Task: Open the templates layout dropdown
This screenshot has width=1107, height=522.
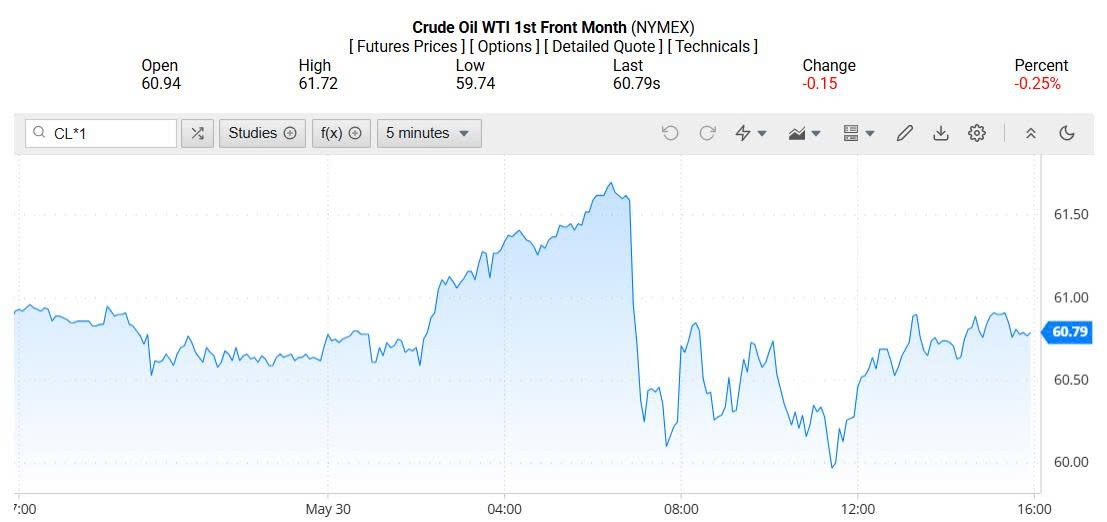Action: pos(858,133)
